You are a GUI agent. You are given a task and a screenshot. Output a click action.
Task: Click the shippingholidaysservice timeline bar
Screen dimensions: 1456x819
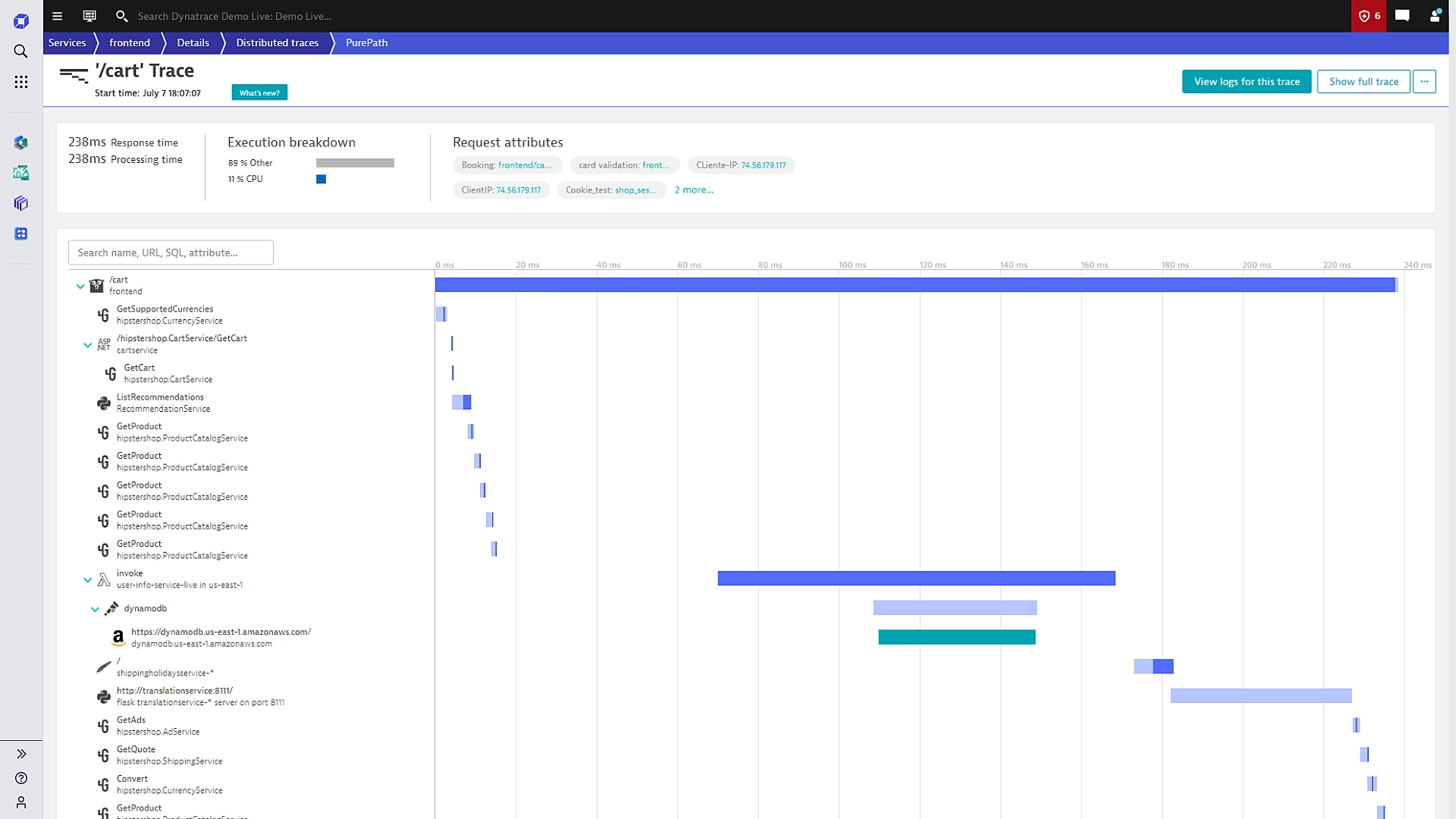pyautogui.click(x=1153, y=666)
